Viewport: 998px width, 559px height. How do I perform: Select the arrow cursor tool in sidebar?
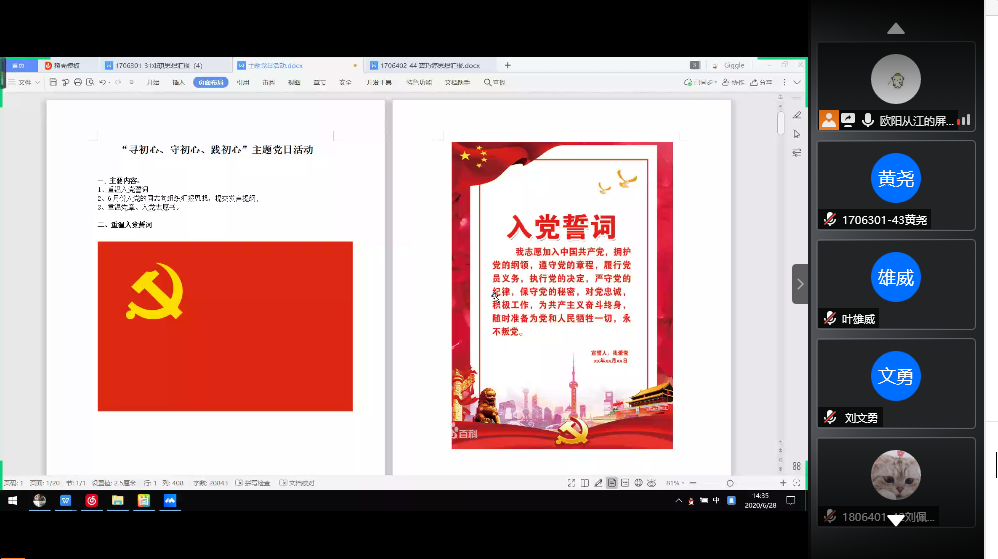[x=797, y=133]
